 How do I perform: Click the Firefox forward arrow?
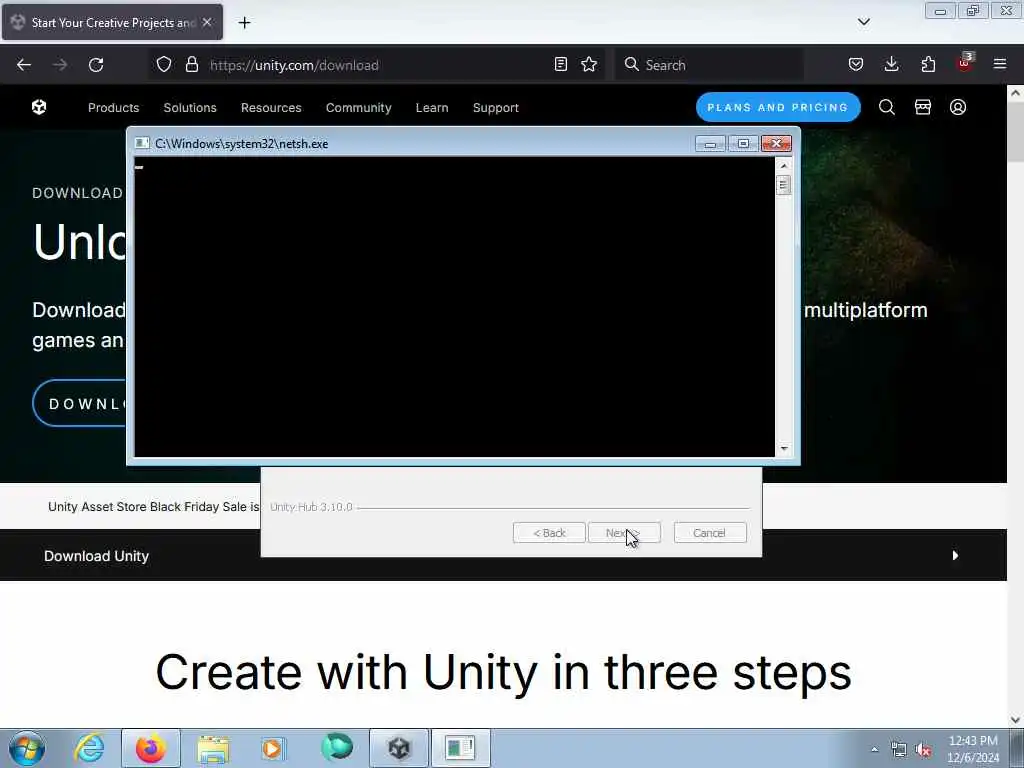60,65
